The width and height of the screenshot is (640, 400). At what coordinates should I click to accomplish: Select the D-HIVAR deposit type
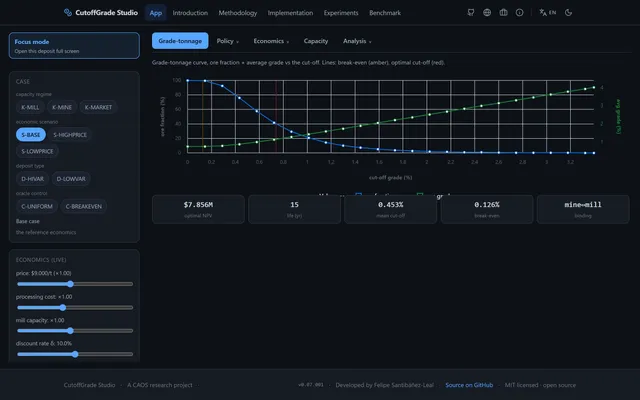click(x=33, y=179)
